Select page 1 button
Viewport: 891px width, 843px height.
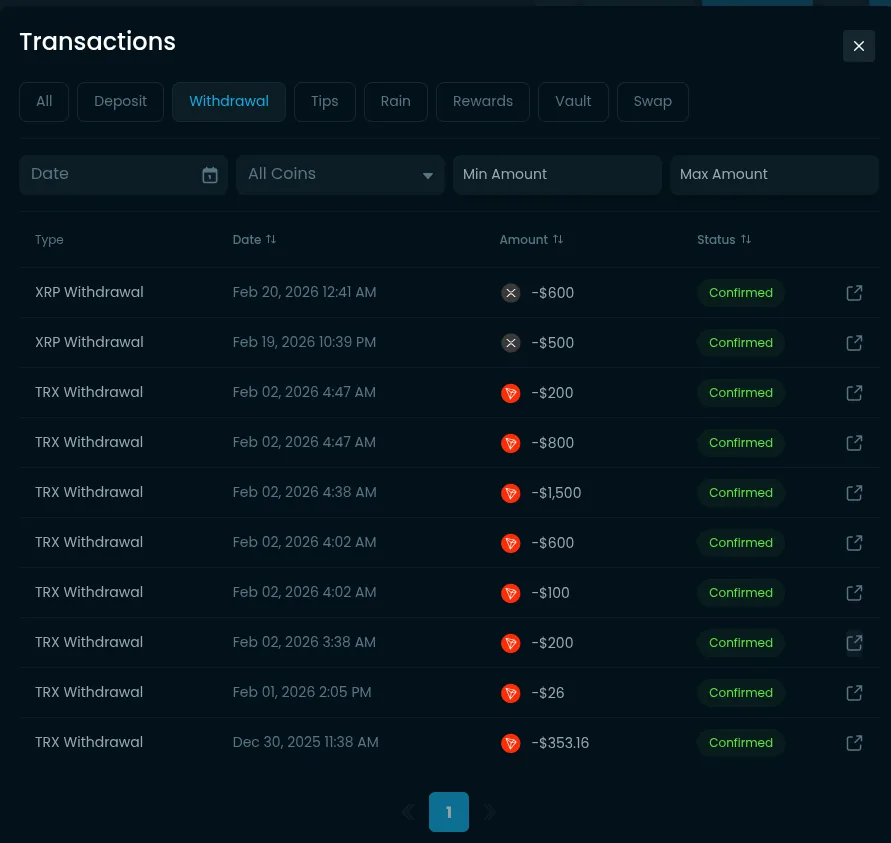coord(449,812)
